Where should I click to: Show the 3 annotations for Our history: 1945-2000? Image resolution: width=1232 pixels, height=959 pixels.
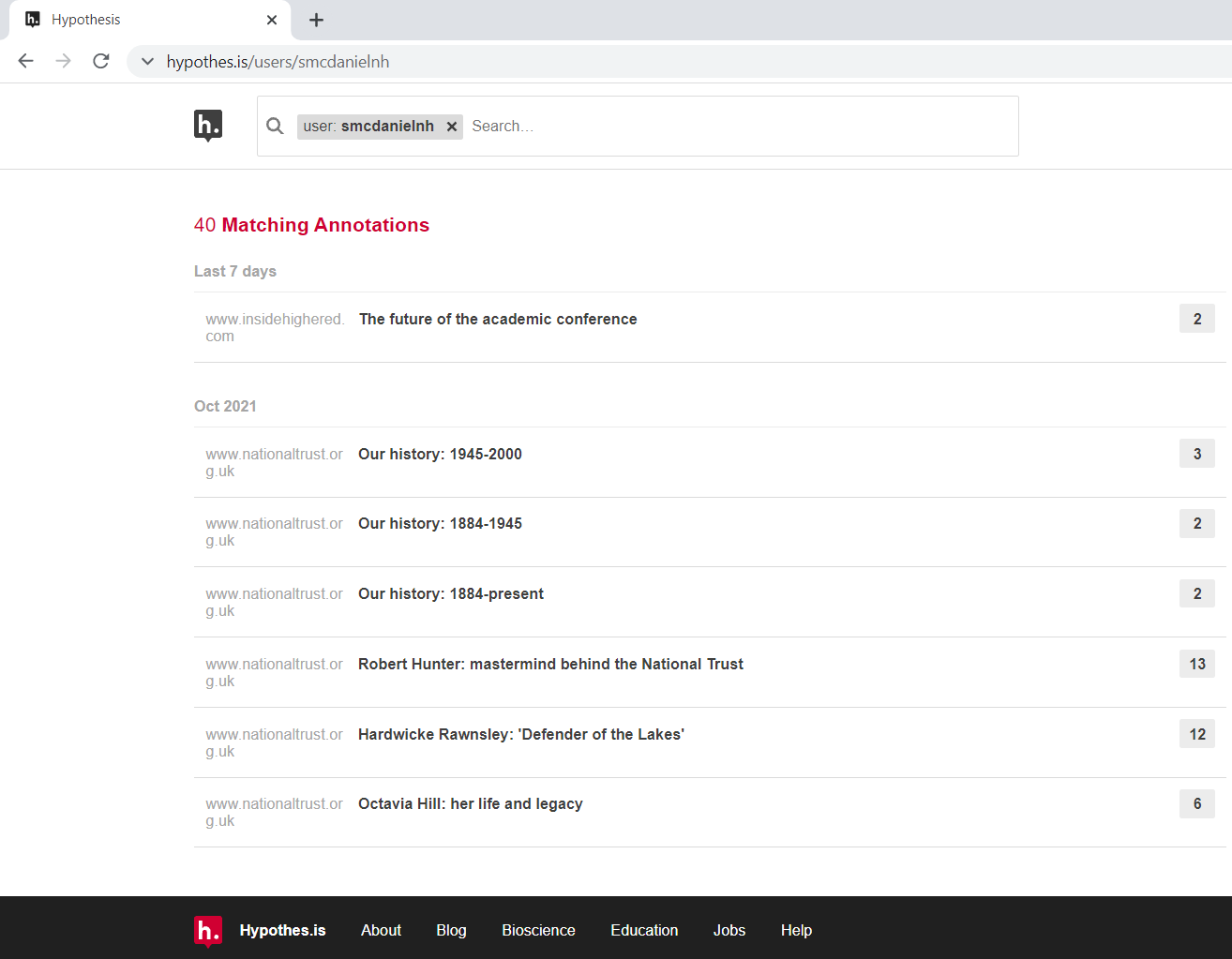click(1196, 453)
